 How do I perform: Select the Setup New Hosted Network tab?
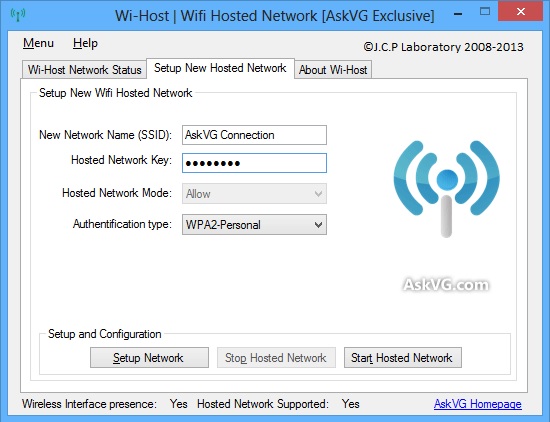[x=220, y=68]
